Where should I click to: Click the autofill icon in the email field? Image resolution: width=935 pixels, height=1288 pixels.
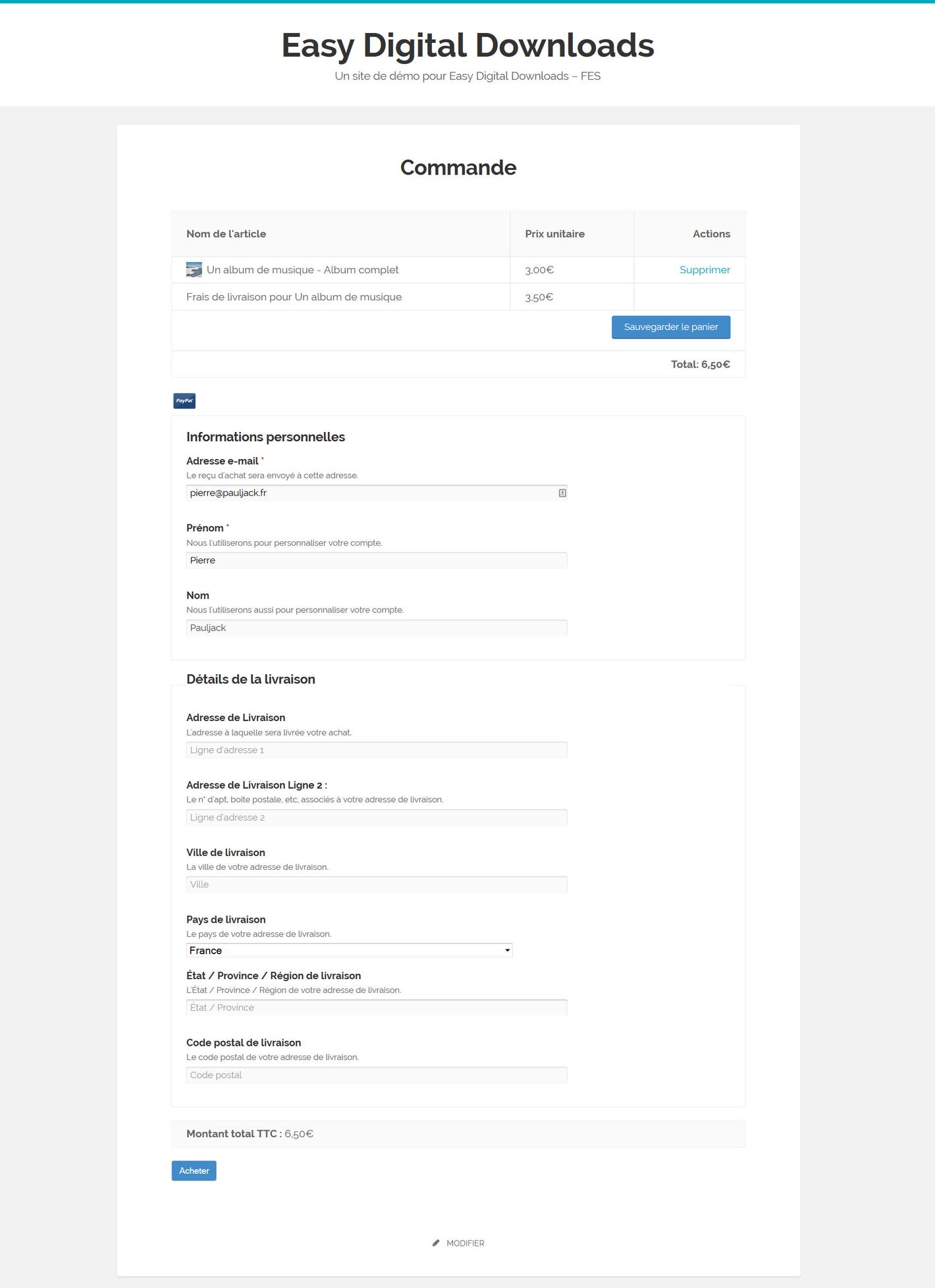(562, 493)
